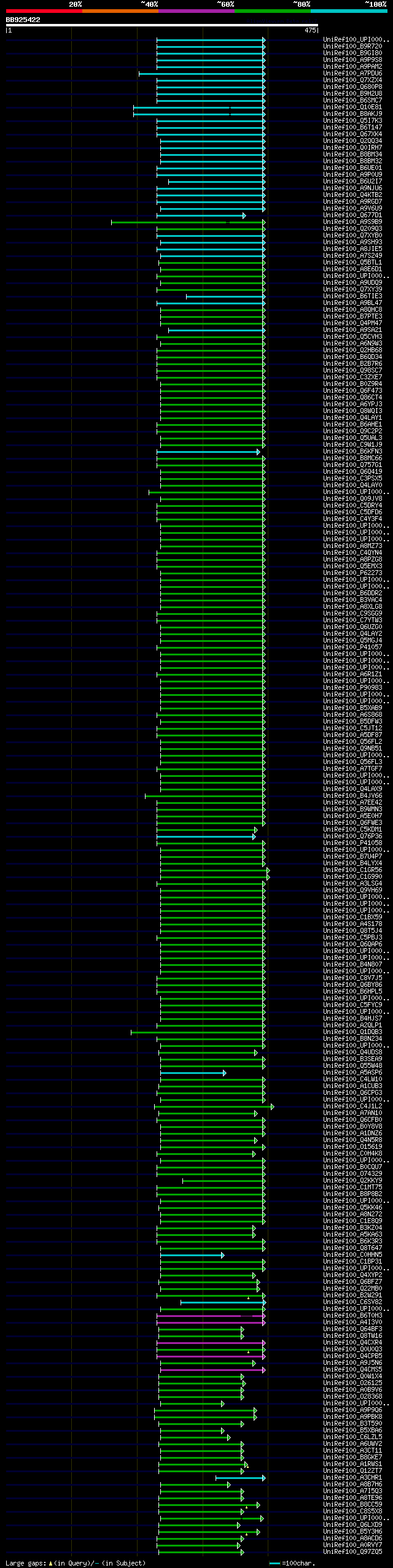Screen dimensions: 393x1568
Task: Click the sequence ID UniRef100_B6KFN3
Action: (x=352, y=452)
